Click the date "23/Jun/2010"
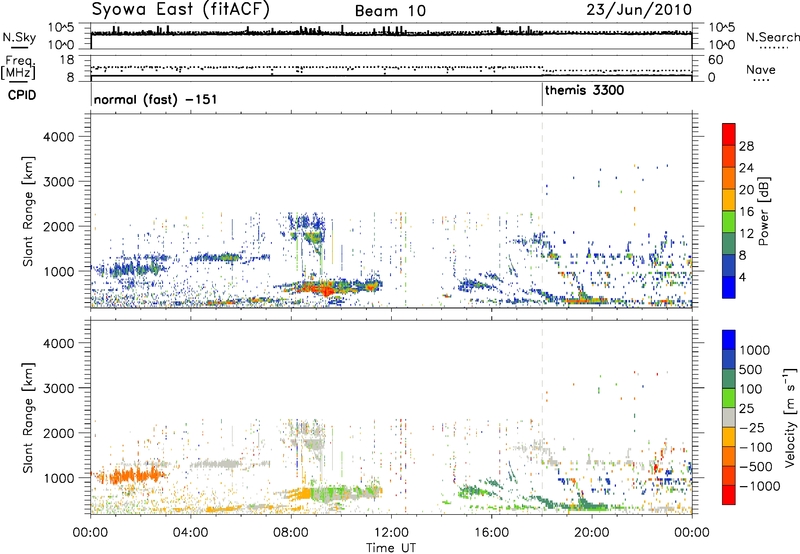The width and height of the screenshot is (800, 554). coord(639,9)
